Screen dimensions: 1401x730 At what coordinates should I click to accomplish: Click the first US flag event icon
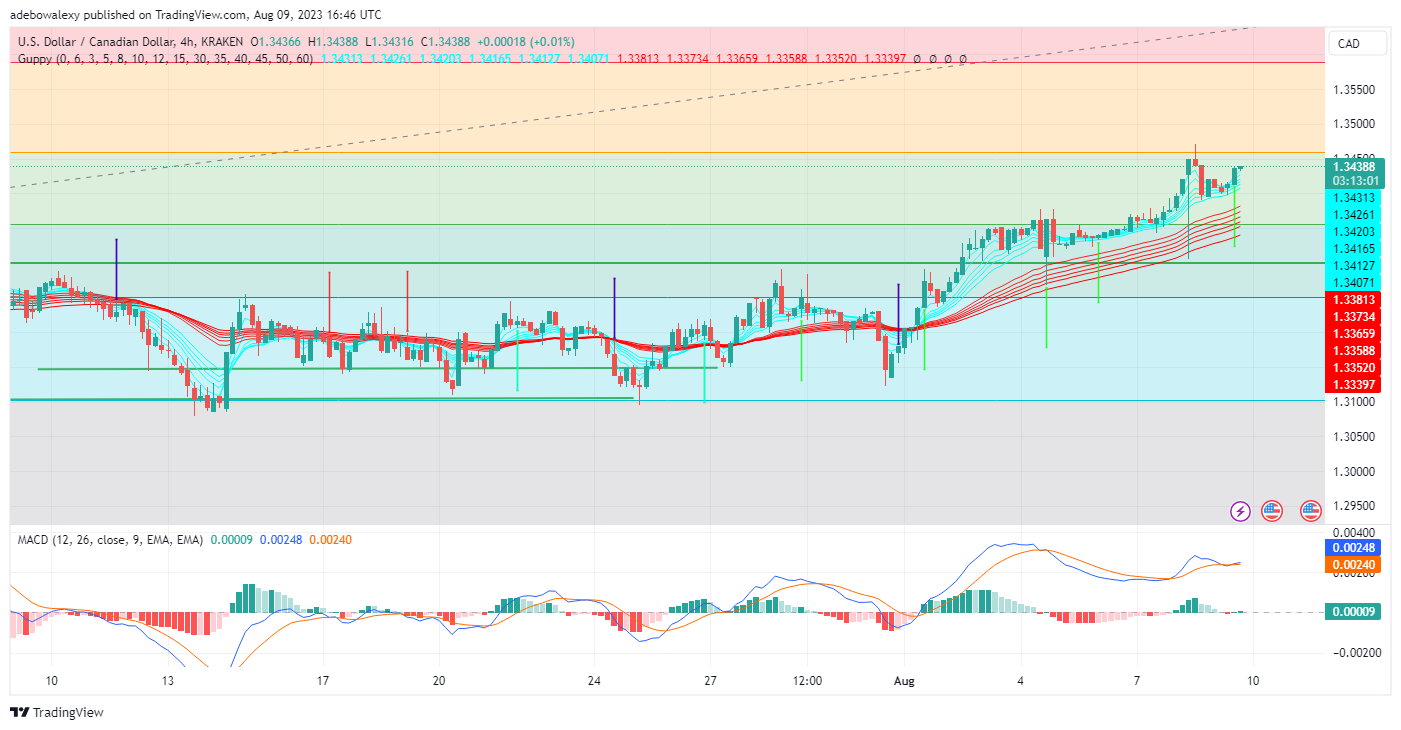coord(1272,511)
